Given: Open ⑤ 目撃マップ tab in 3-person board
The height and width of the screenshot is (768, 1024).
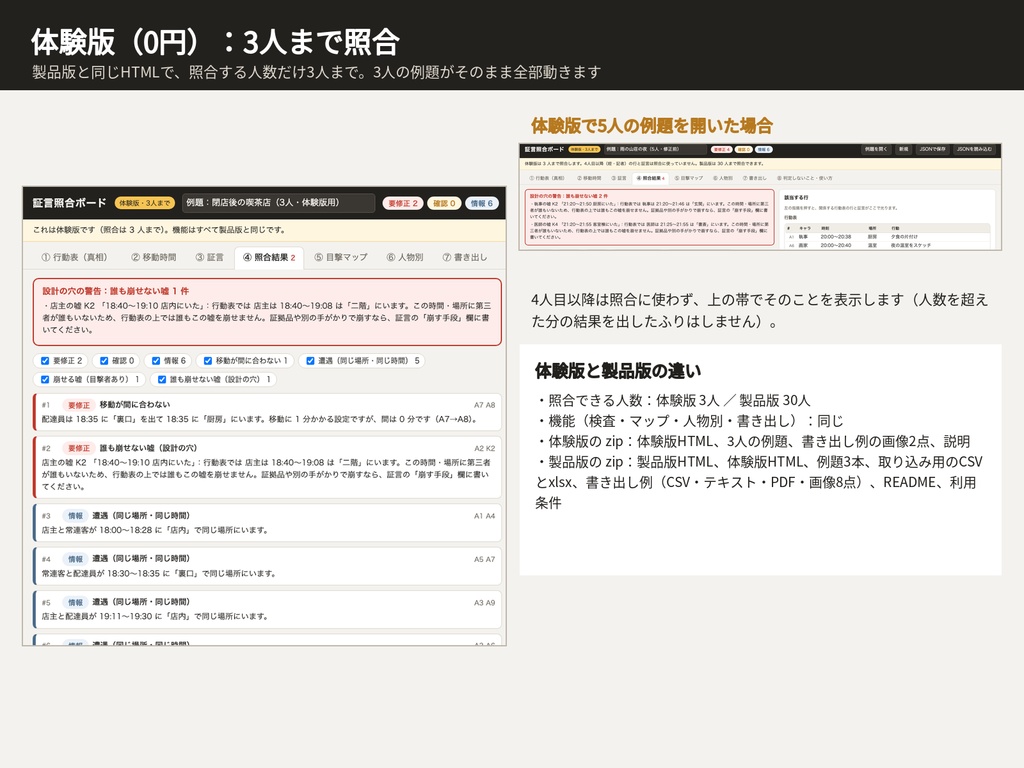Looking at the screenshot, I should click(341, 257).
